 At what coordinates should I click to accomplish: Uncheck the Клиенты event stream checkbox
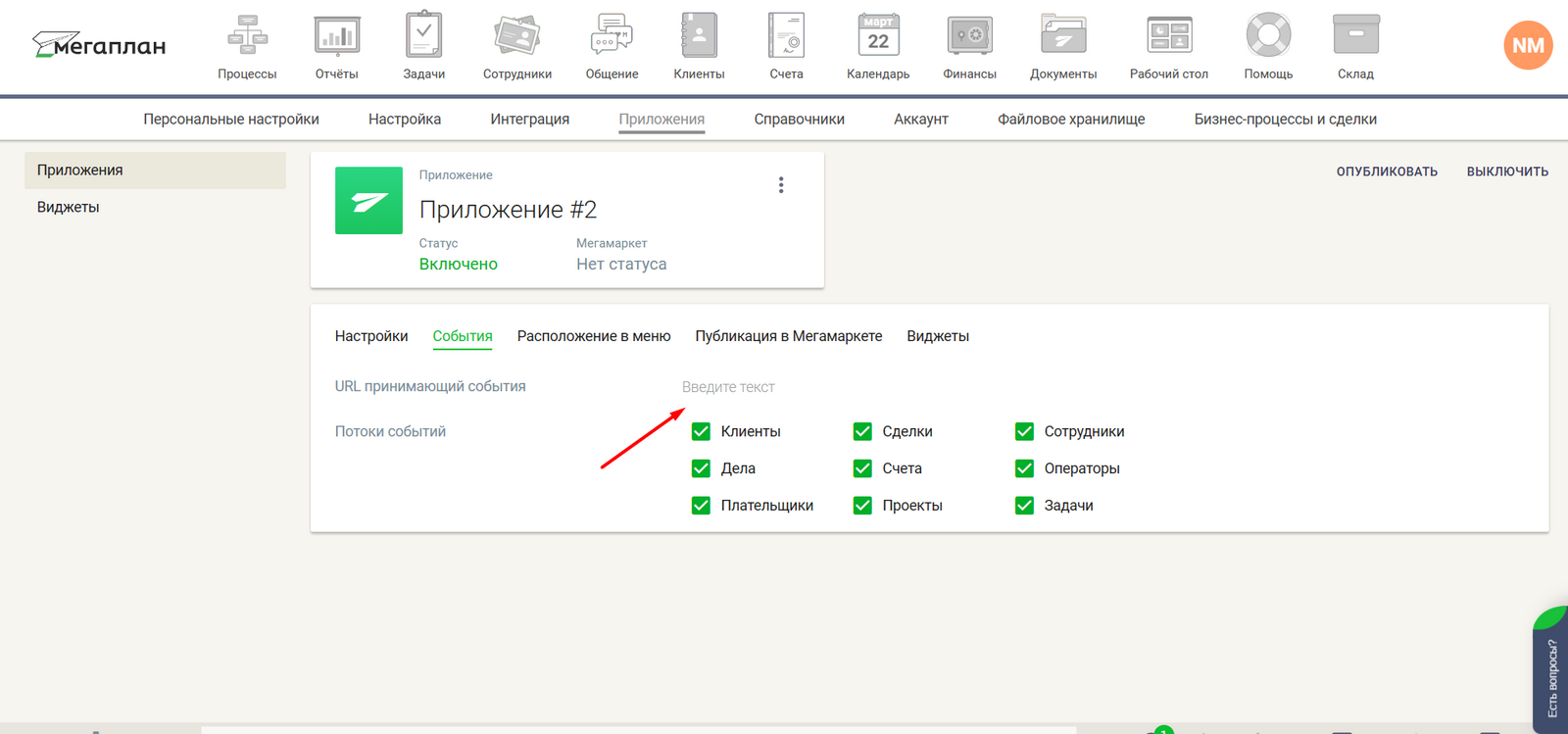coord(701,431)
